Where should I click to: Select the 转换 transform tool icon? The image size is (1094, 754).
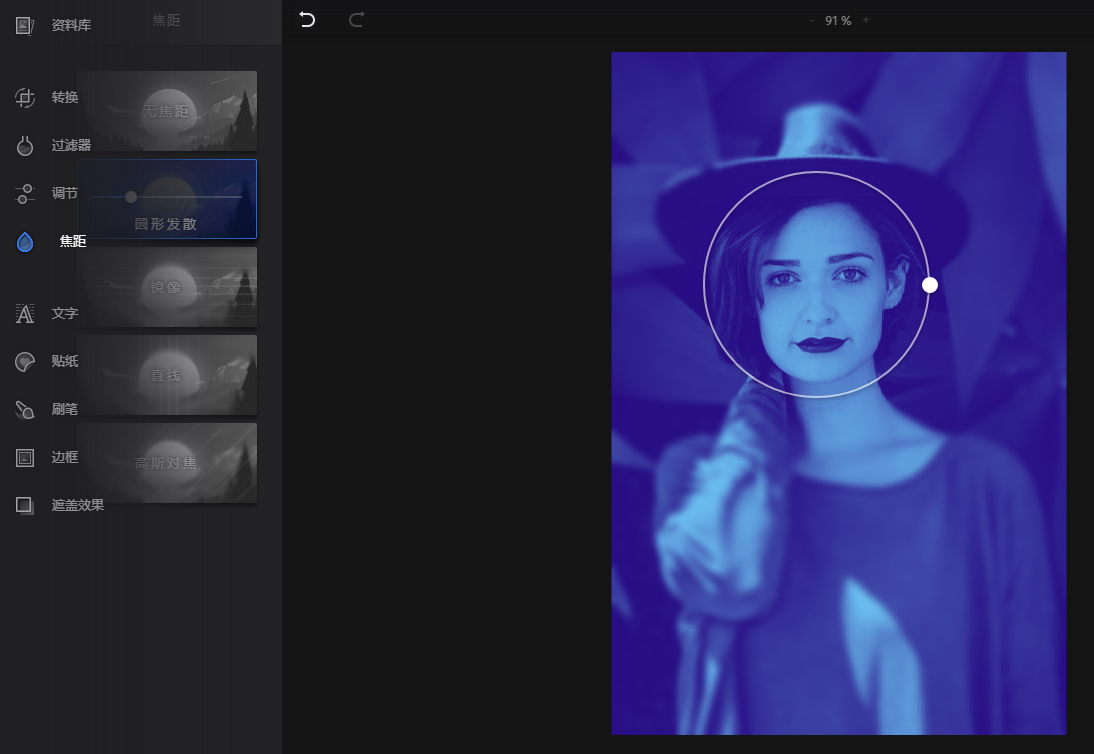click(x=24, y=98)
